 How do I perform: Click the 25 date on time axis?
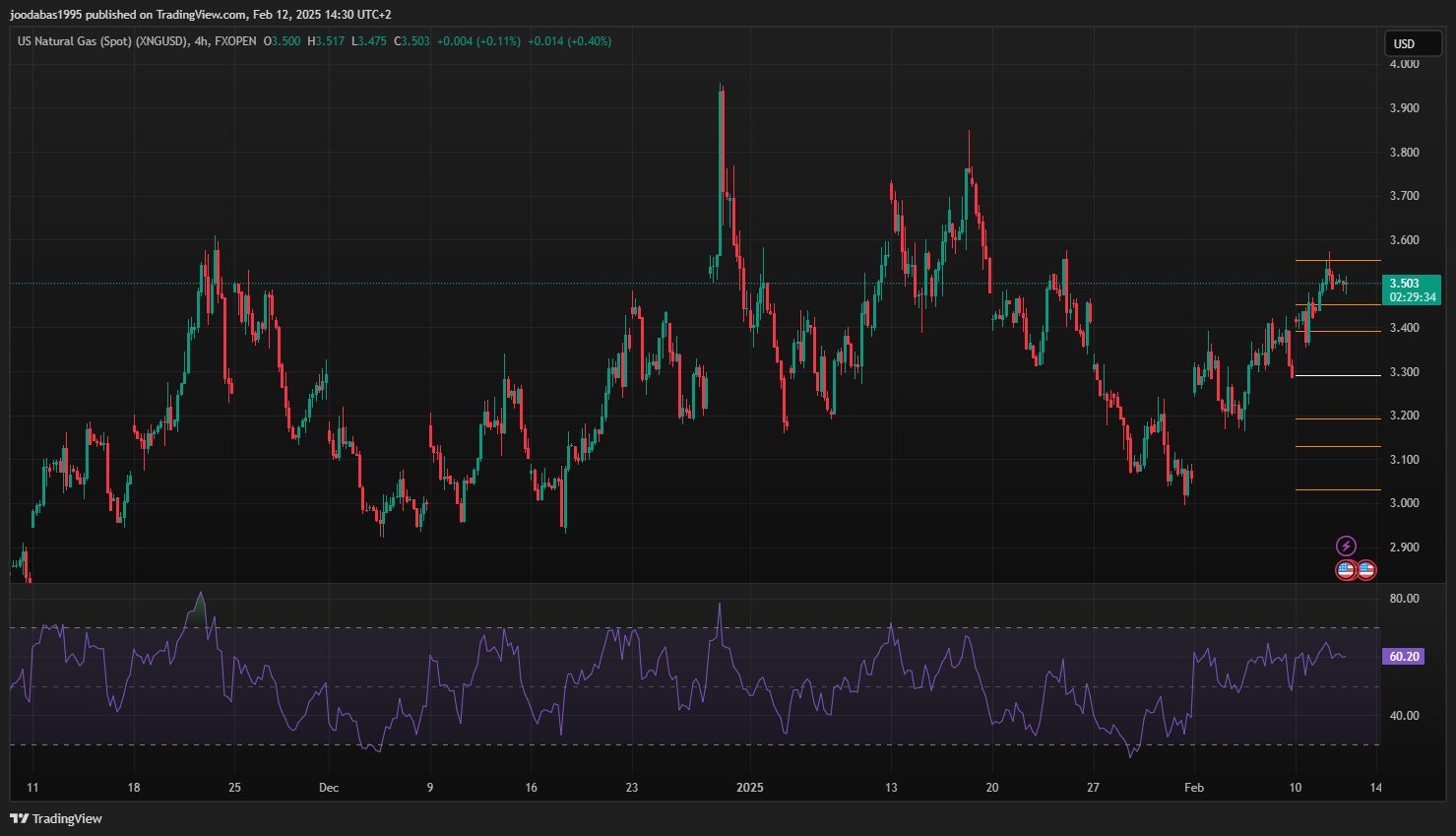click(x=234, y=788)
